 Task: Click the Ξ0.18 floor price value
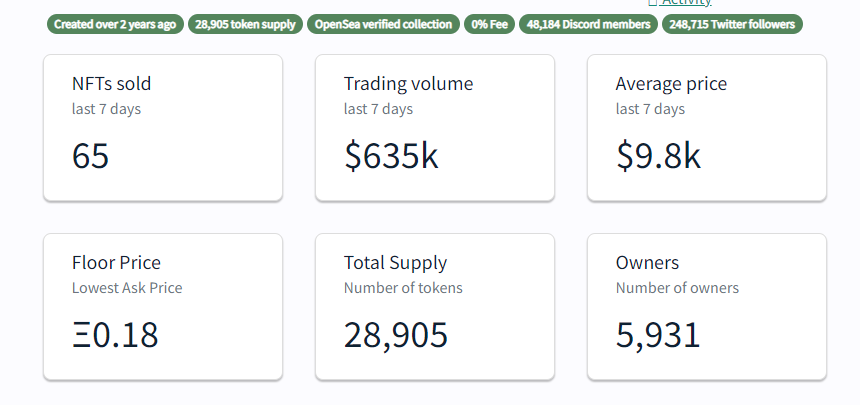pos(115,335)
